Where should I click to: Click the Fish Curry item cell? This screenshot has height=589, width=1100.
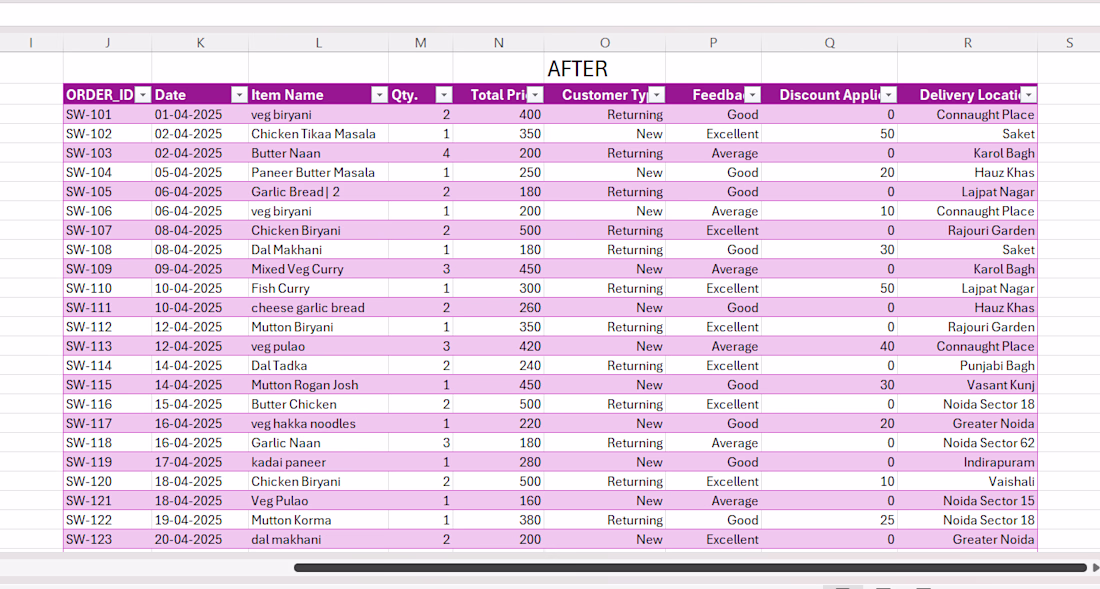(318, 288)
